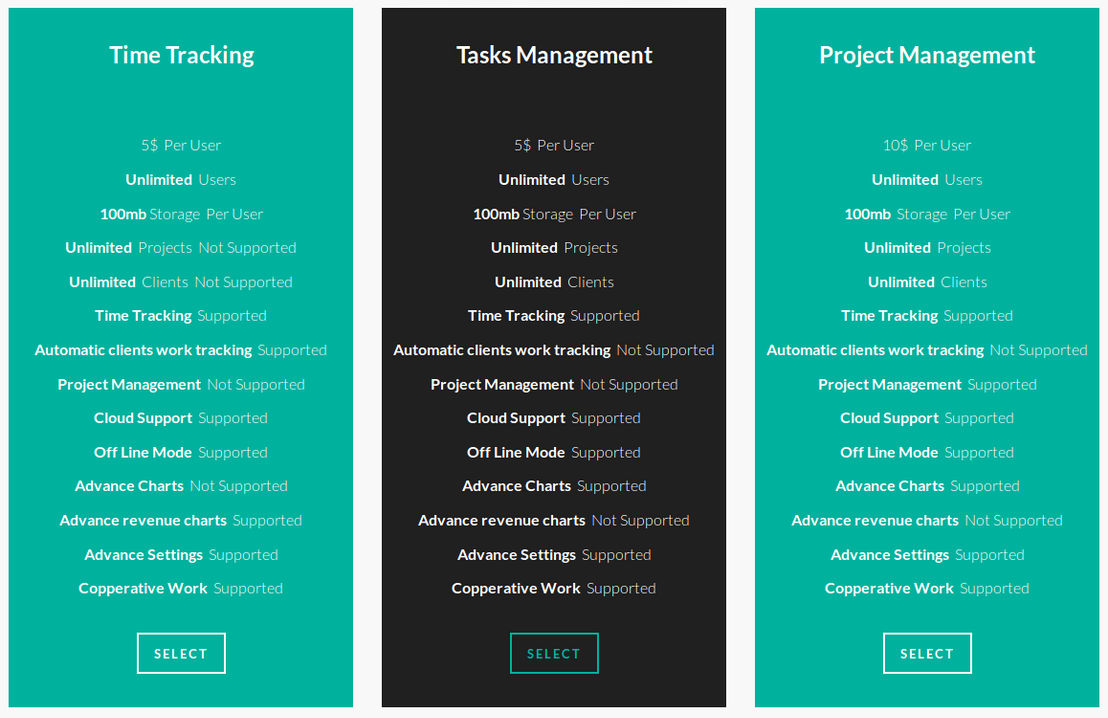Click "Unlimited Projects Not Supported" in Time Tracking card
Image resolution: width=1108 pixels, height=718 pixels.
coord(181,248)
